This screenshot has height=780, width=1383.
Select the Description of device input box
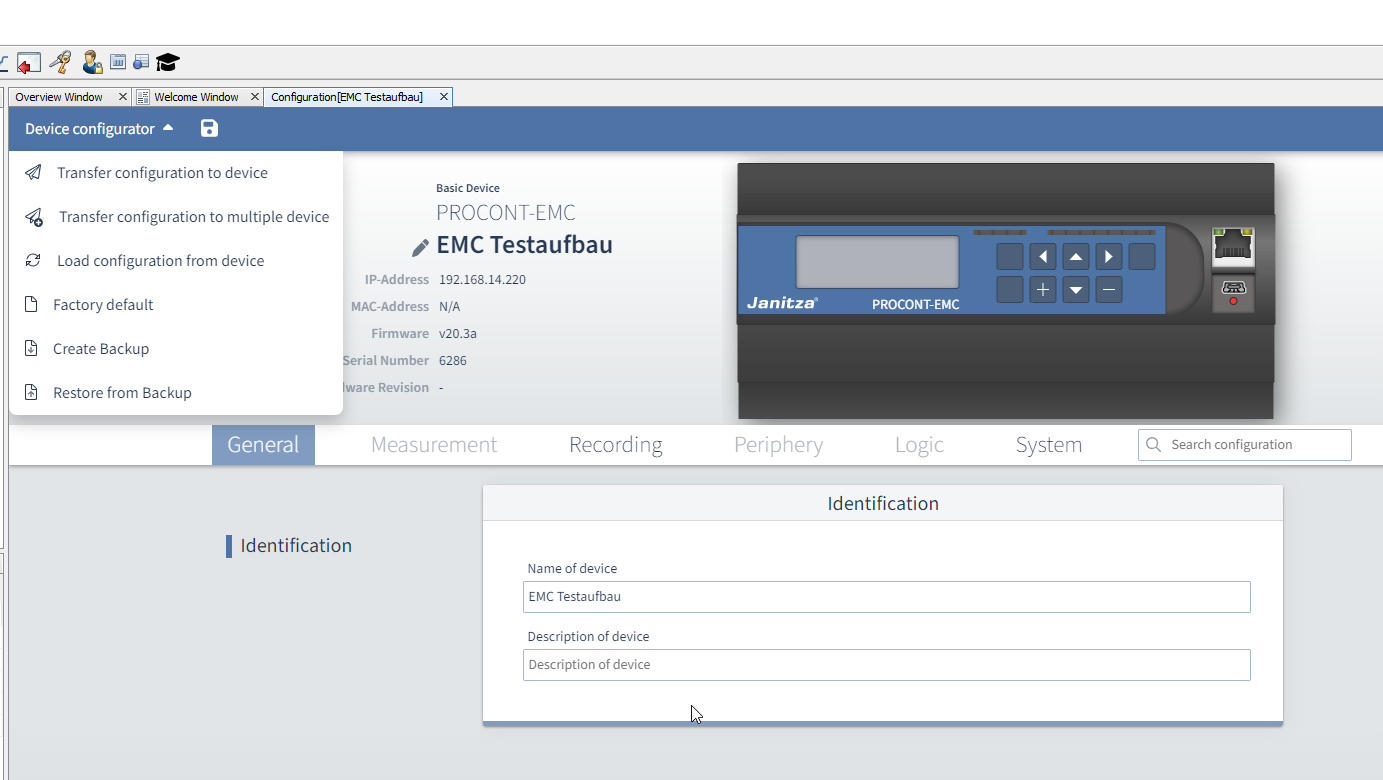pyautogui.click(x=886, y=664)
